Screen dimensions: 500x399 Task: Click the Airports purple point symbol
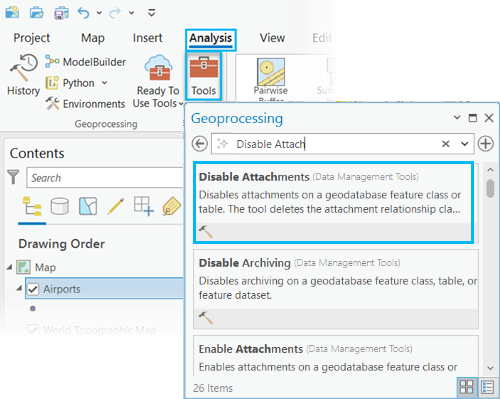pos(33,309)
